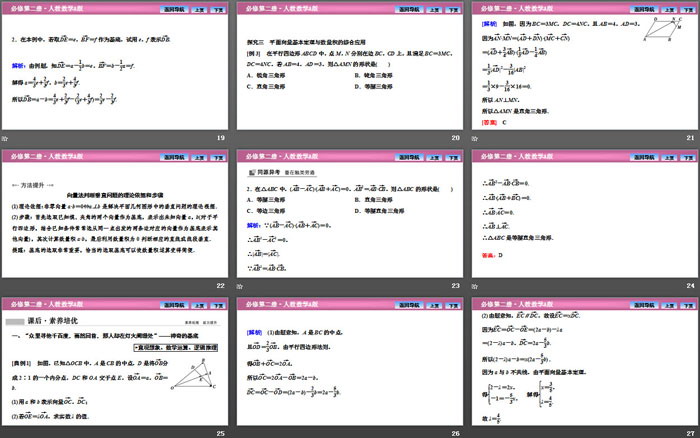Screen dimensions: 700x438
Task: Click the star icon under slide 25
Action: coord(6,432)
